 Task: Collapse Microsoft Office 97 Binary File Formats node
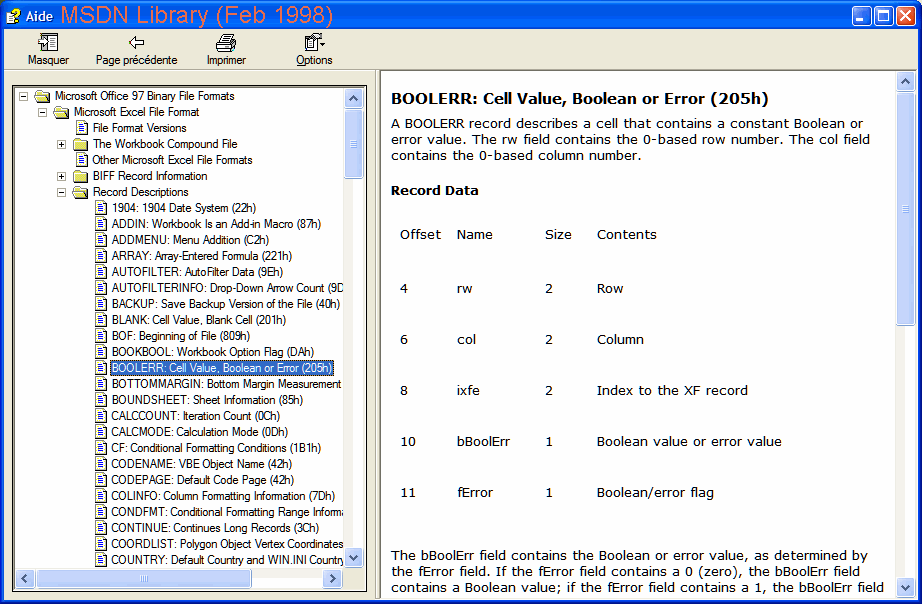coord(23,96)
